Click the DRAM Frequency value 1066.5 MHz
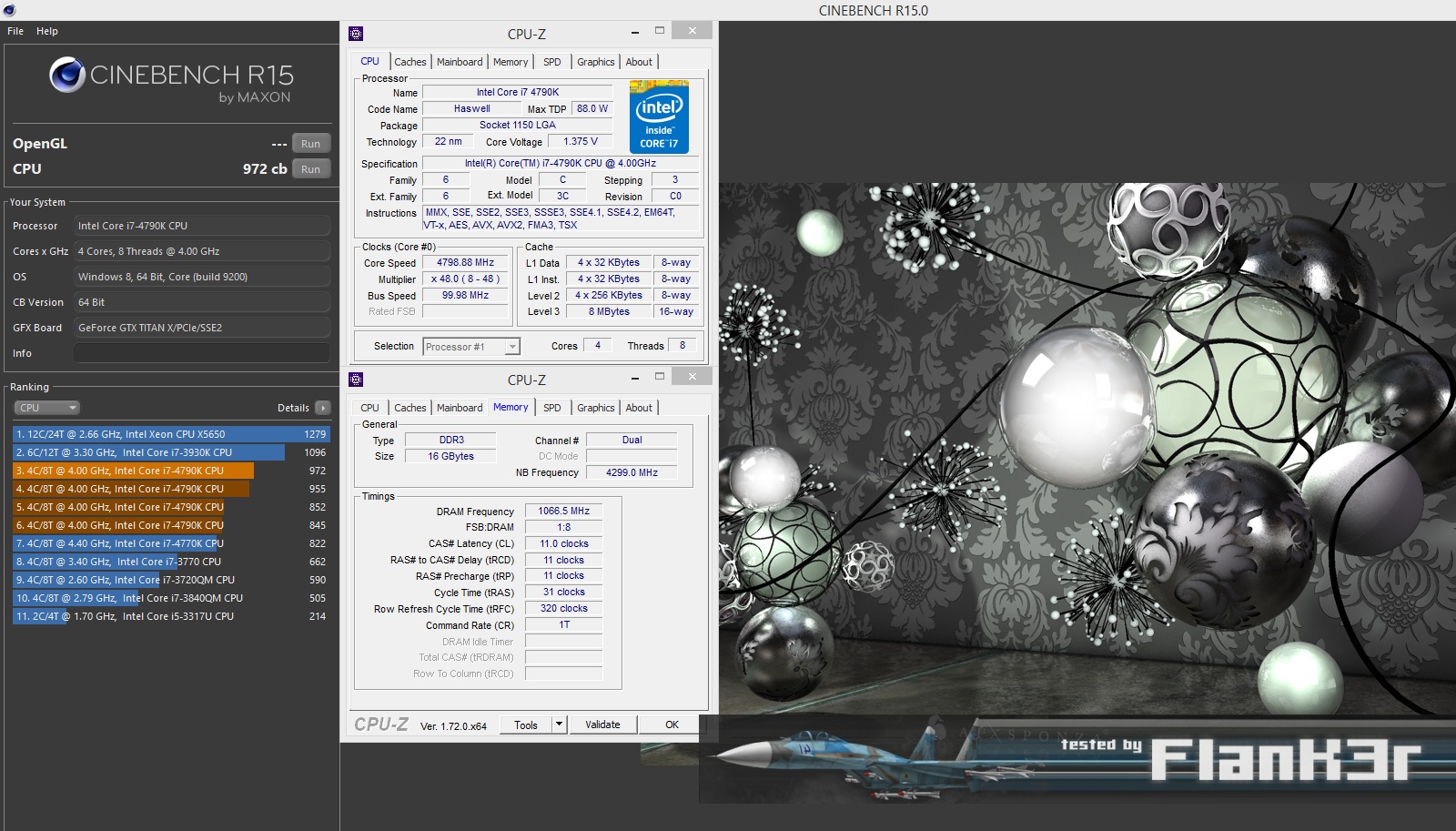The image size is (1456, 831). coord(563,511)
